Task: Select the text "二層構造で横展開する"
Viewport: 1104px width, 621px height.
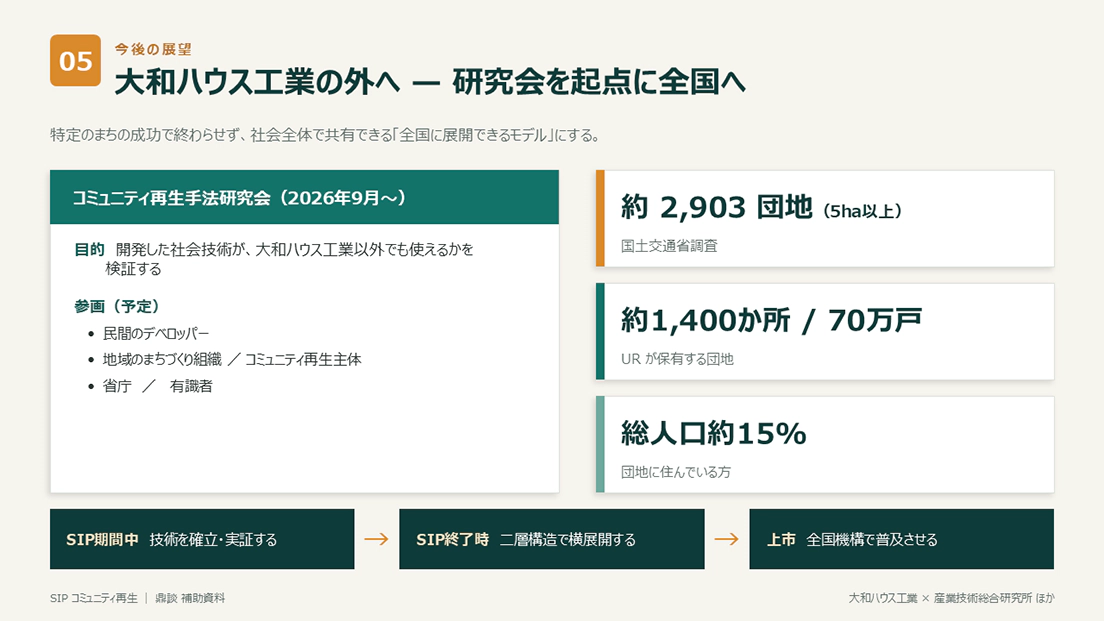Action: pos(567,539)
